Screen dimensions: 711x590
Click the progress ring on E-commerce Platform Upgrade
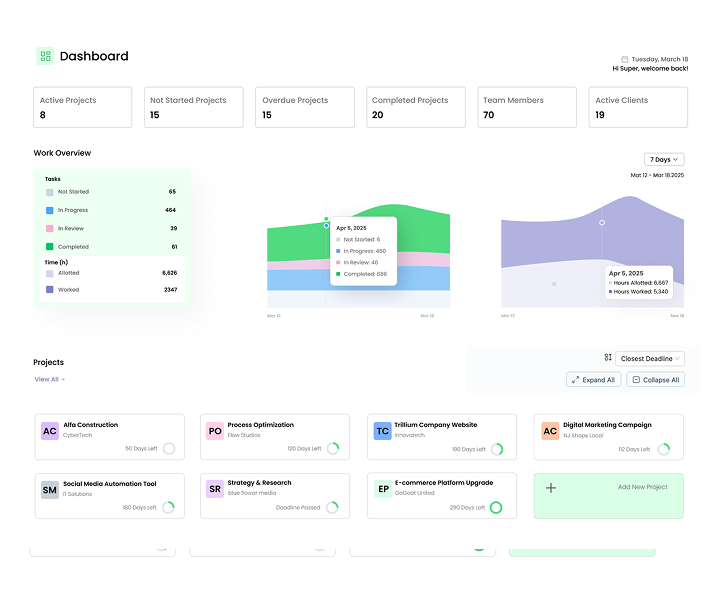495,507
